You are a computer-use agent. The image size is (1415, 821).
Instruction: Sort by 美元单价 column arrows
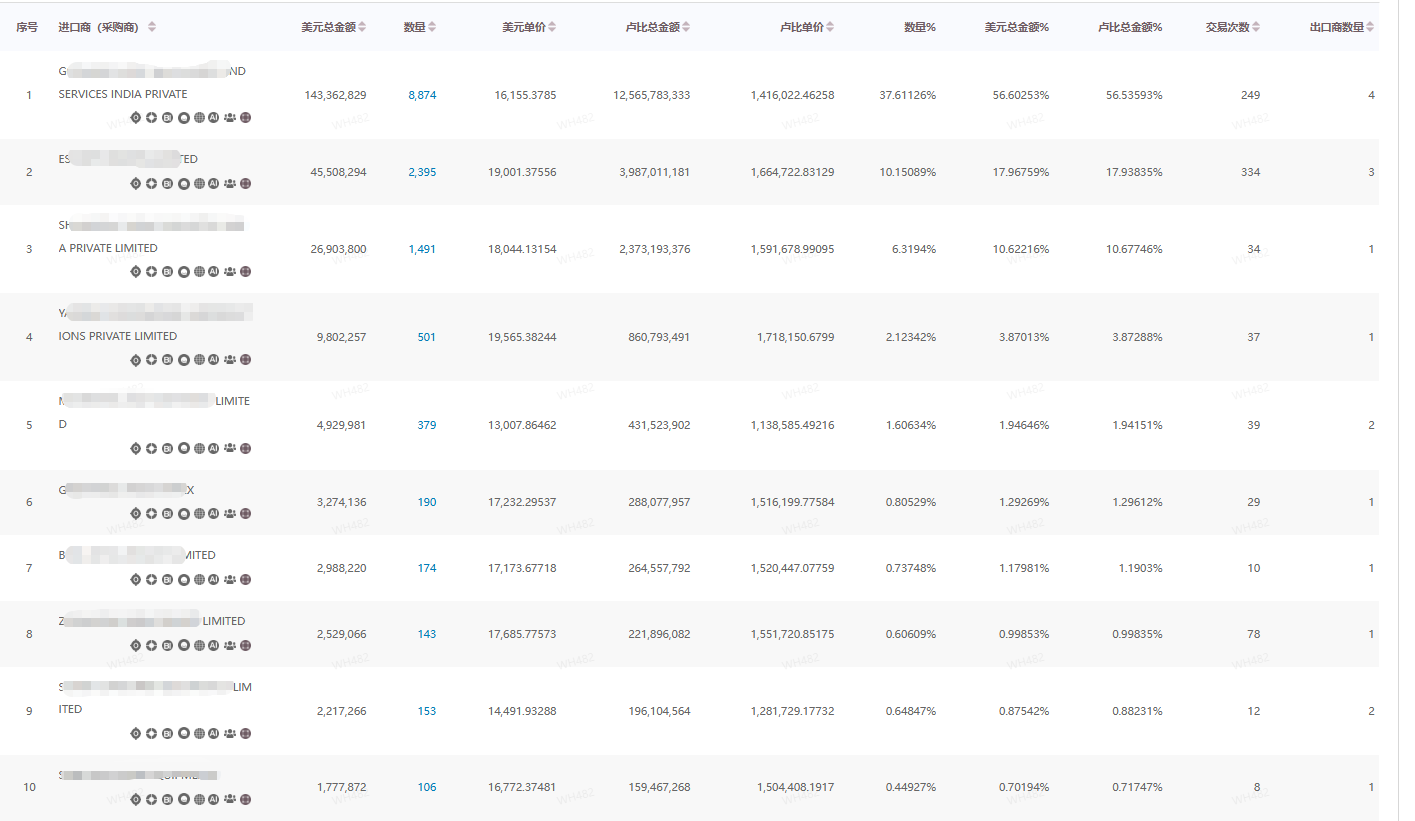(x=552, y=28)
